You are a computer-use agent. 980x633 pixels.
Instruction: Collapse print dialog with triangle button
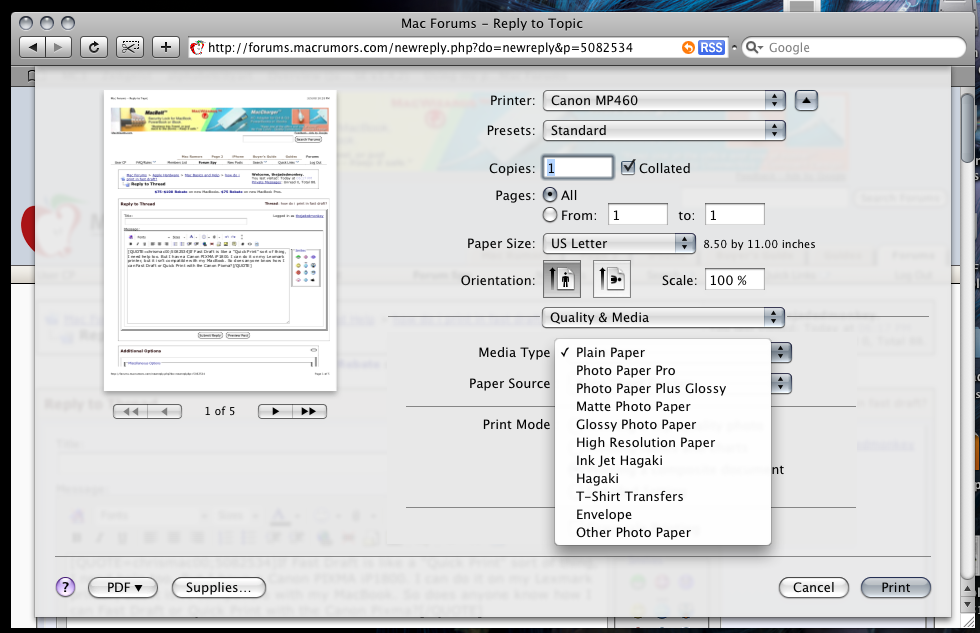click(806, 100)
